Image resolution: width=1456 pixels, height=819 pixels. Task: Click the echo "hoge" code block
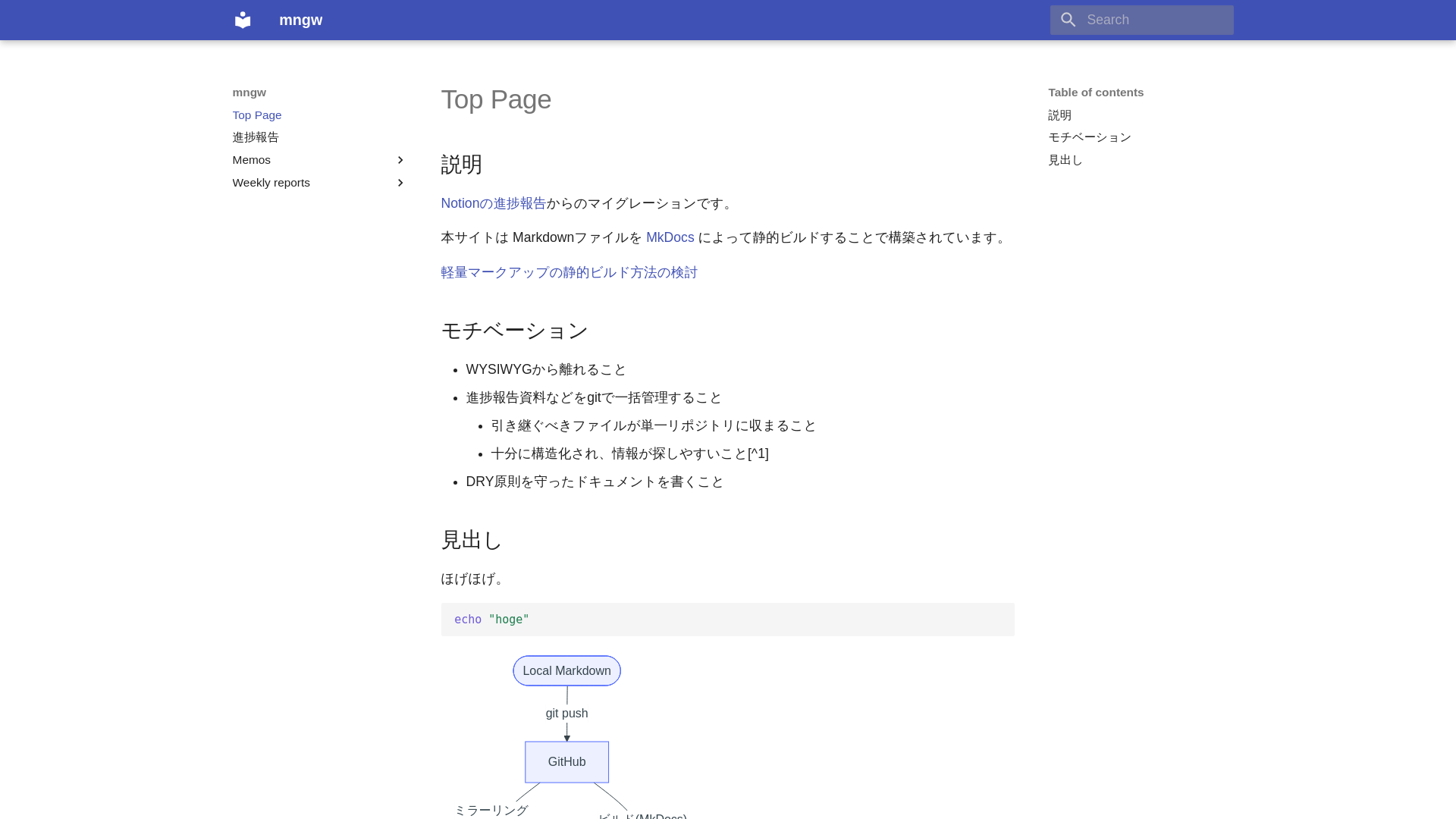(x=728, y=620)
